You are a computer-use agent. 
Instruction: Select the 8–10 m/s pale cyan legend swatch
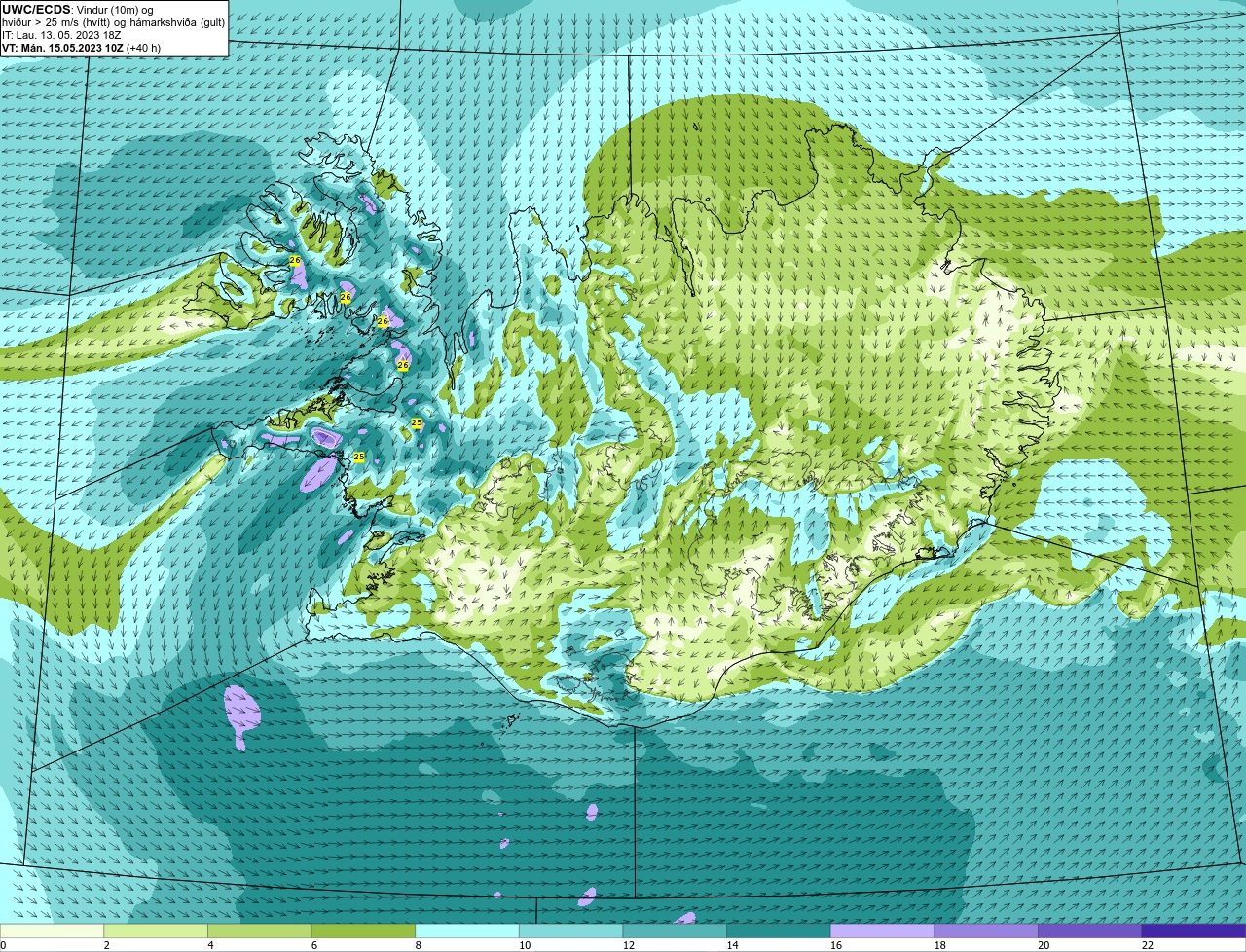[467, 932]
